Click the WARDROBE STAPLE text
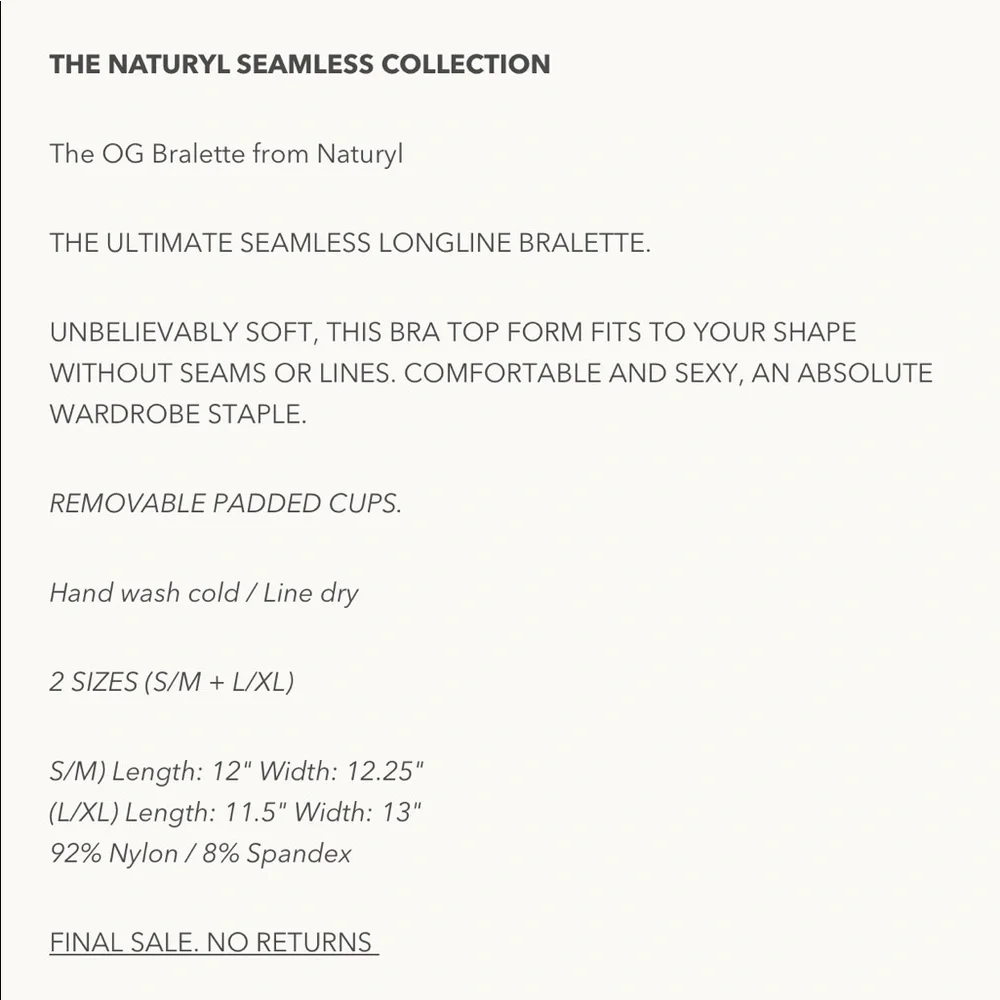Viewport: 1000px width, 1000px height. (178, 414)
